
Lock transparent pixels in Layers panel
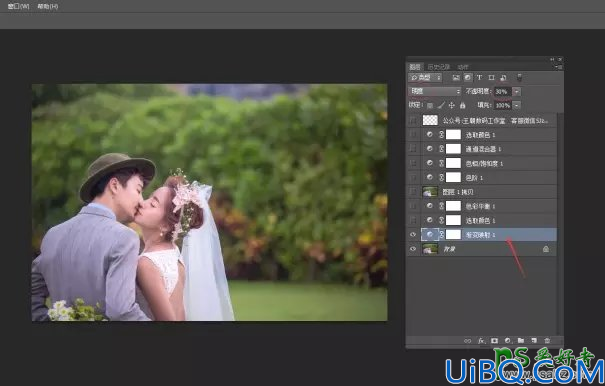pos(430,105)
